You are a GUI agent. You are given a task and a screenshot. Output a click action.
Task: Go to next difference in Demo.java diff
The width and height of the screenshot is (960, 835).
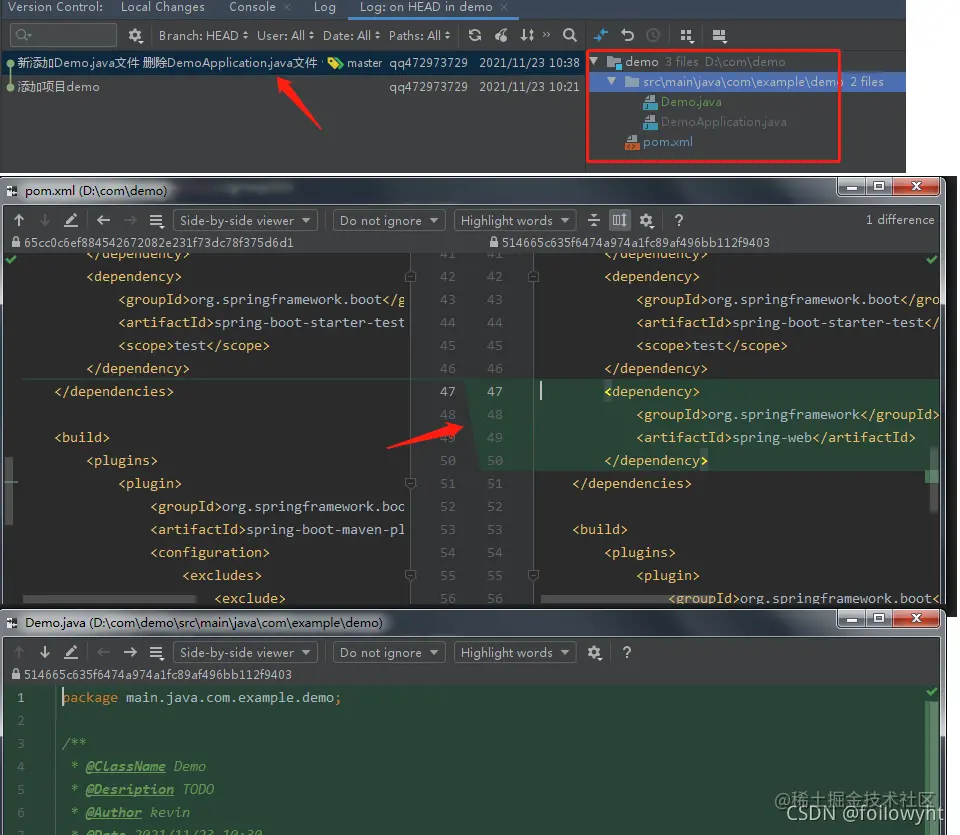tap(45, 653)
